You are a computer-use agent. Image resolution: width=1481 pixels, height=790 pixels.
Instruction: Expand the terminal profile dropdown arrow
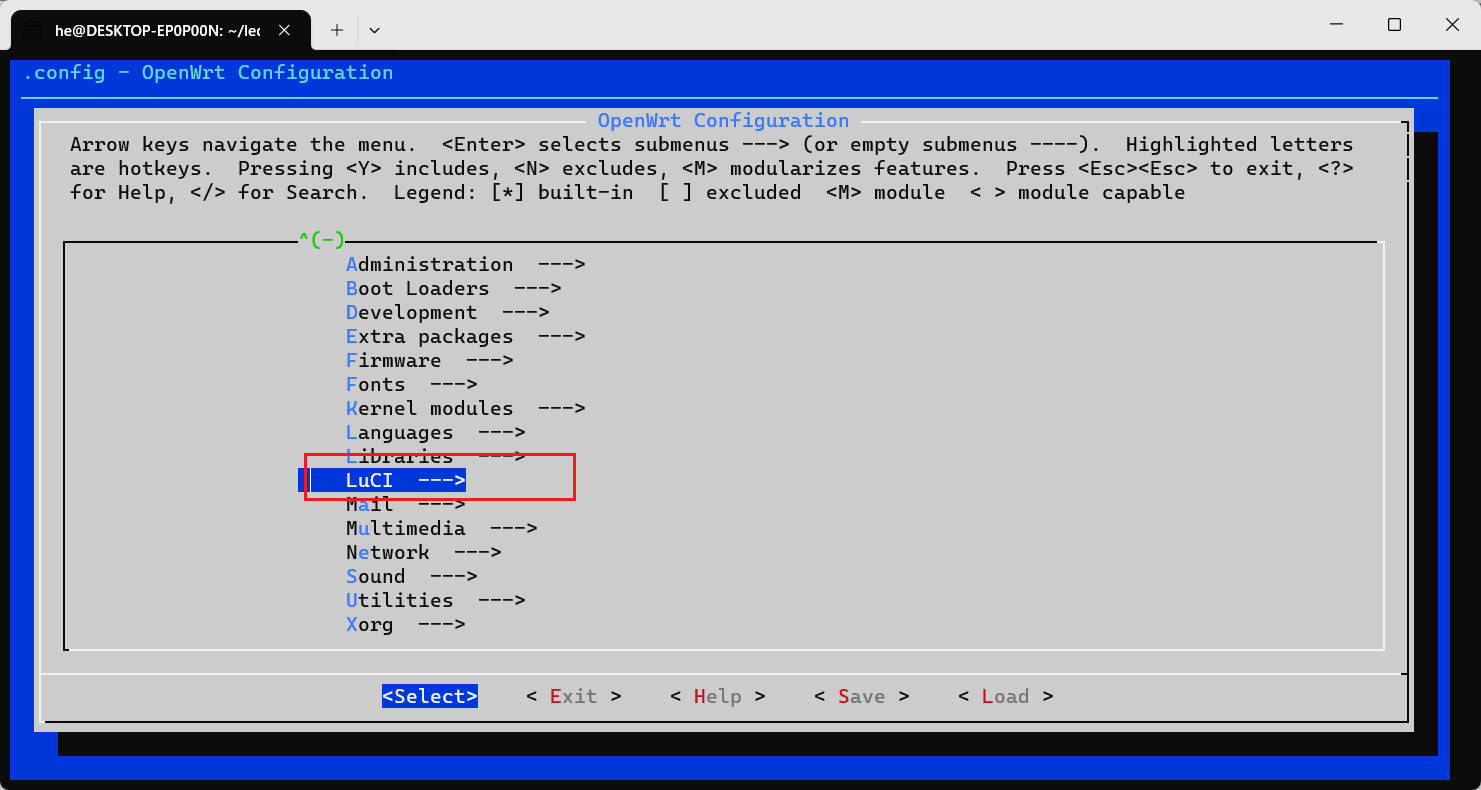click(374, 30)
